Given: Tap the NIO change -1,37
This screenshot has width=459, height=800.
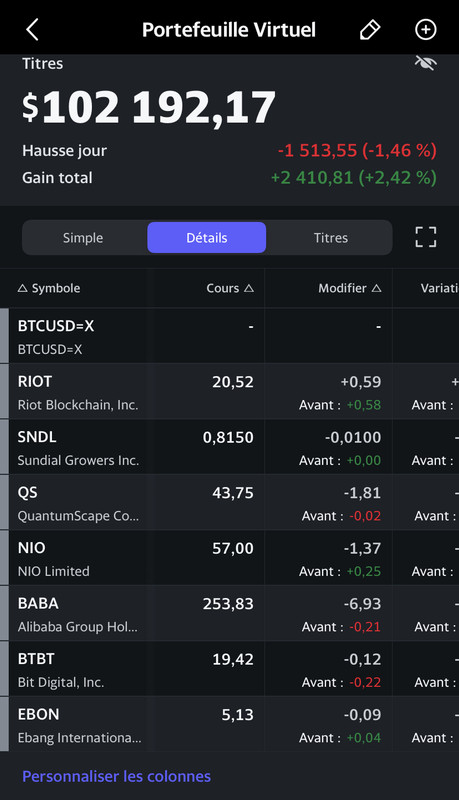Looking at the screenshot, I should point(362,548).
